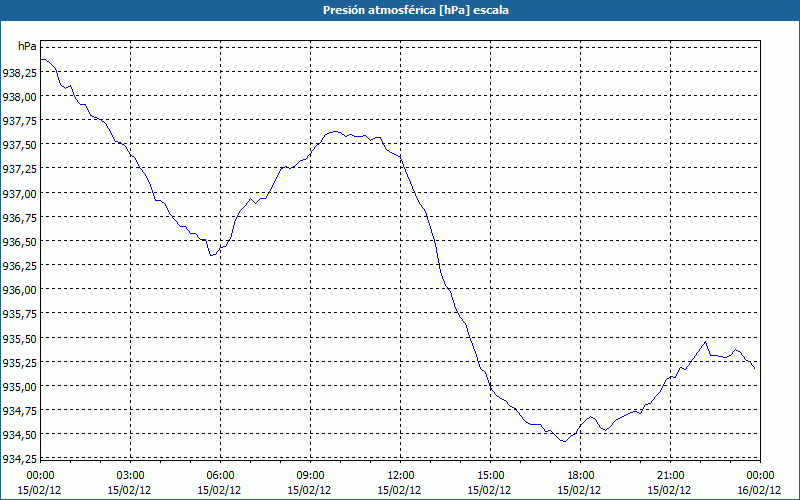Click the 935,00 axis label

[19, 387]
